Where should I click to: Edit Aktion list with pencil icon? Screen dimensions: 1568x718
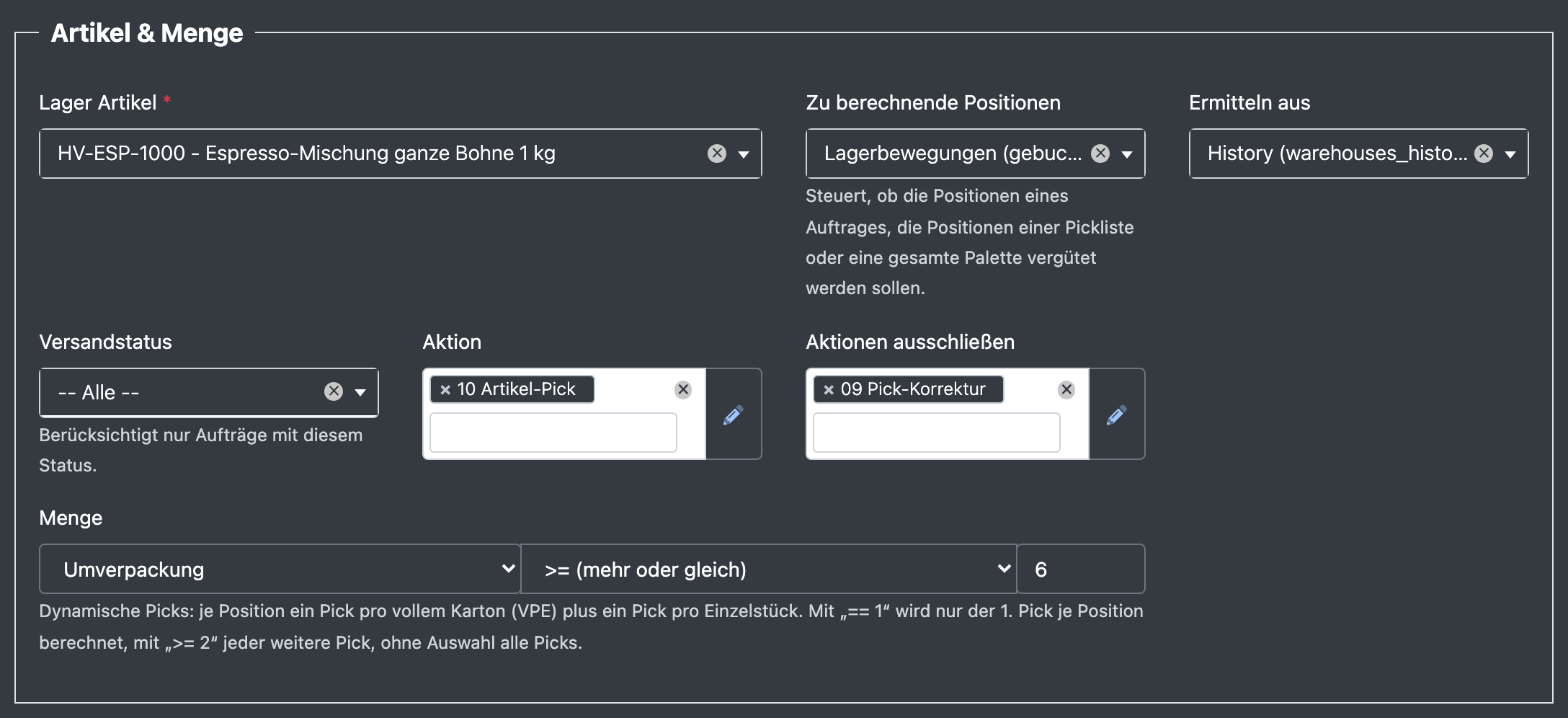[734, 415]
